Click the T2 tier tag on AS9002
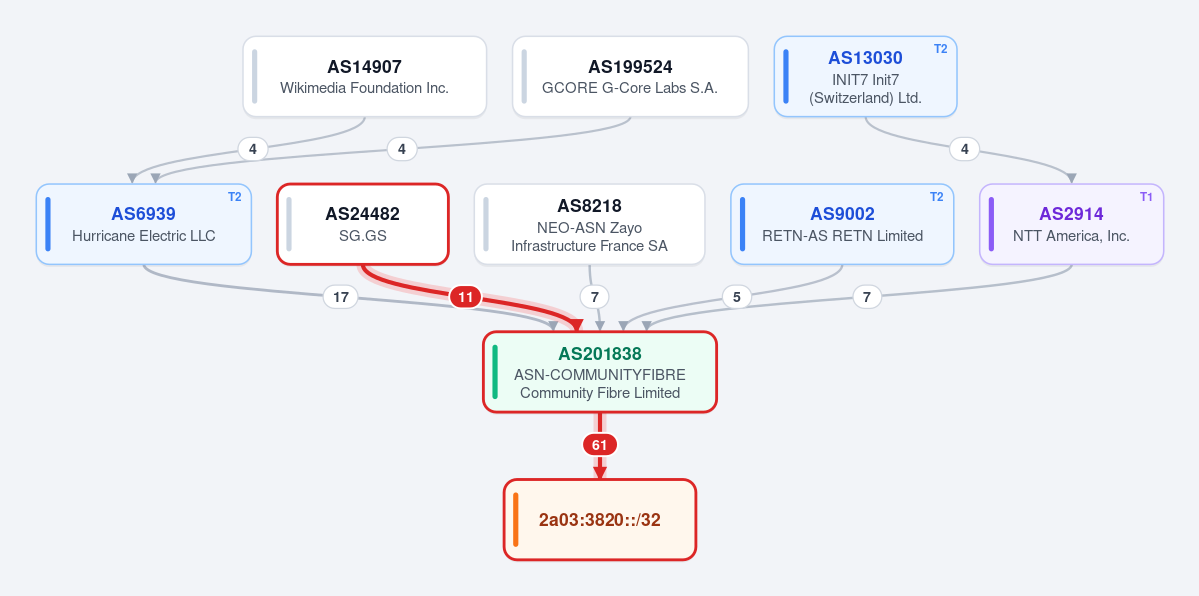 tap(937, 197)
